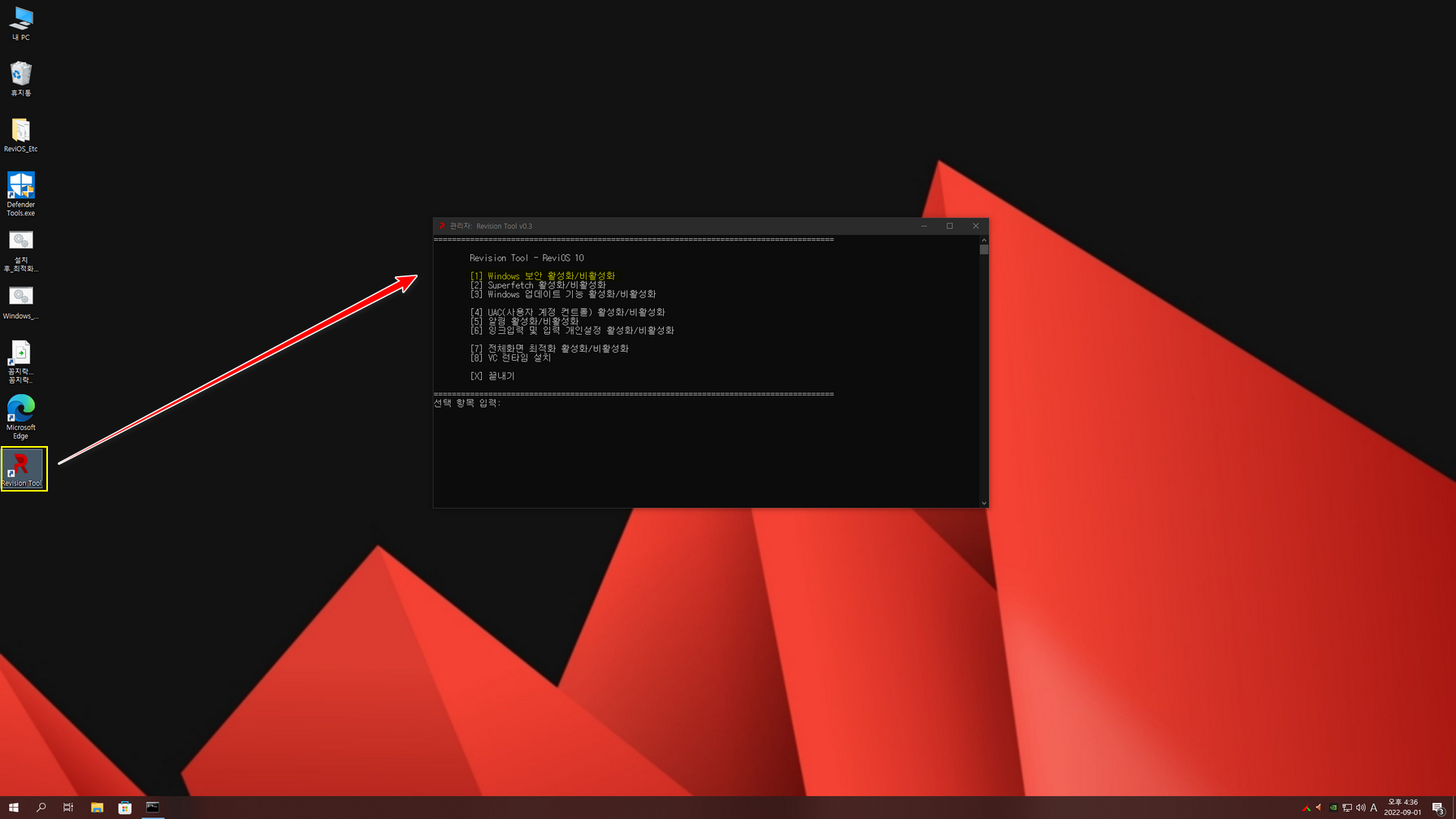The width and height of the screenshot is (1456, 819).
Task: Click the Revision Tool window title icon
Action: pyautogui.click(x=442, y=226)
